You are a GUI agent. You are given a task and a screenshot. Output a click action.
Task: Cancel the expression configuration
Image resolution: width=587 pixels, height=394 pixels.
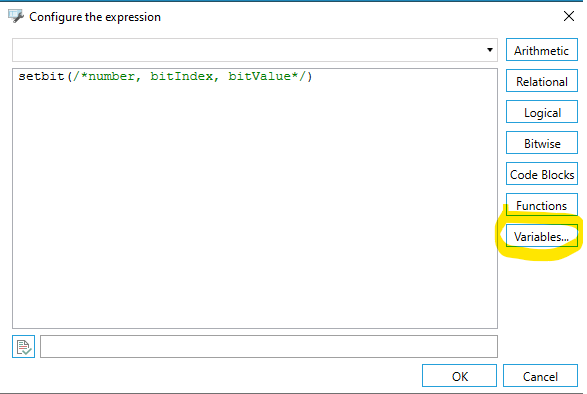(540, 376)
